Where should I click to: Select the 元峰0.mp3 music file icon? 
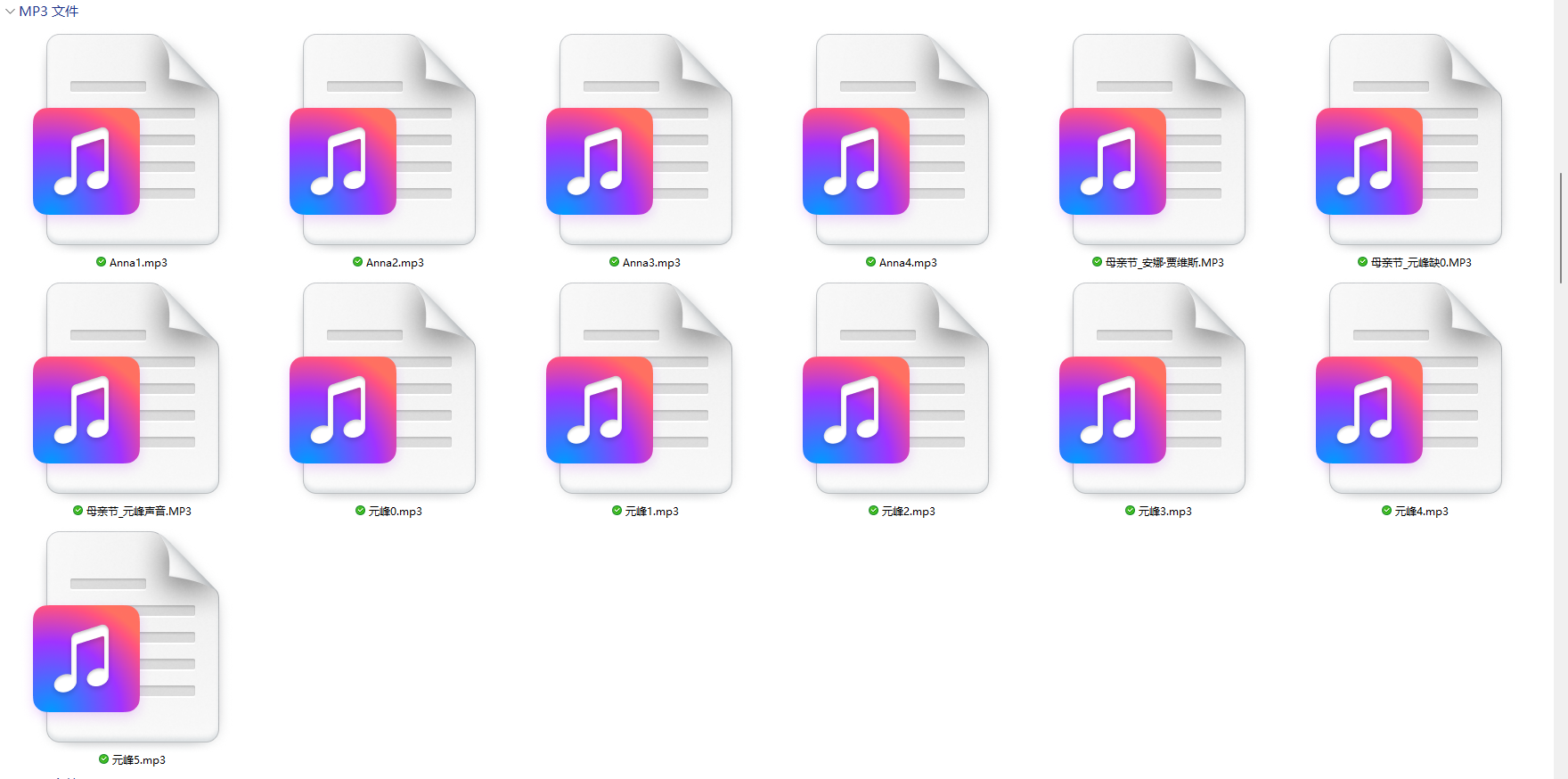(x=383, y=388)
